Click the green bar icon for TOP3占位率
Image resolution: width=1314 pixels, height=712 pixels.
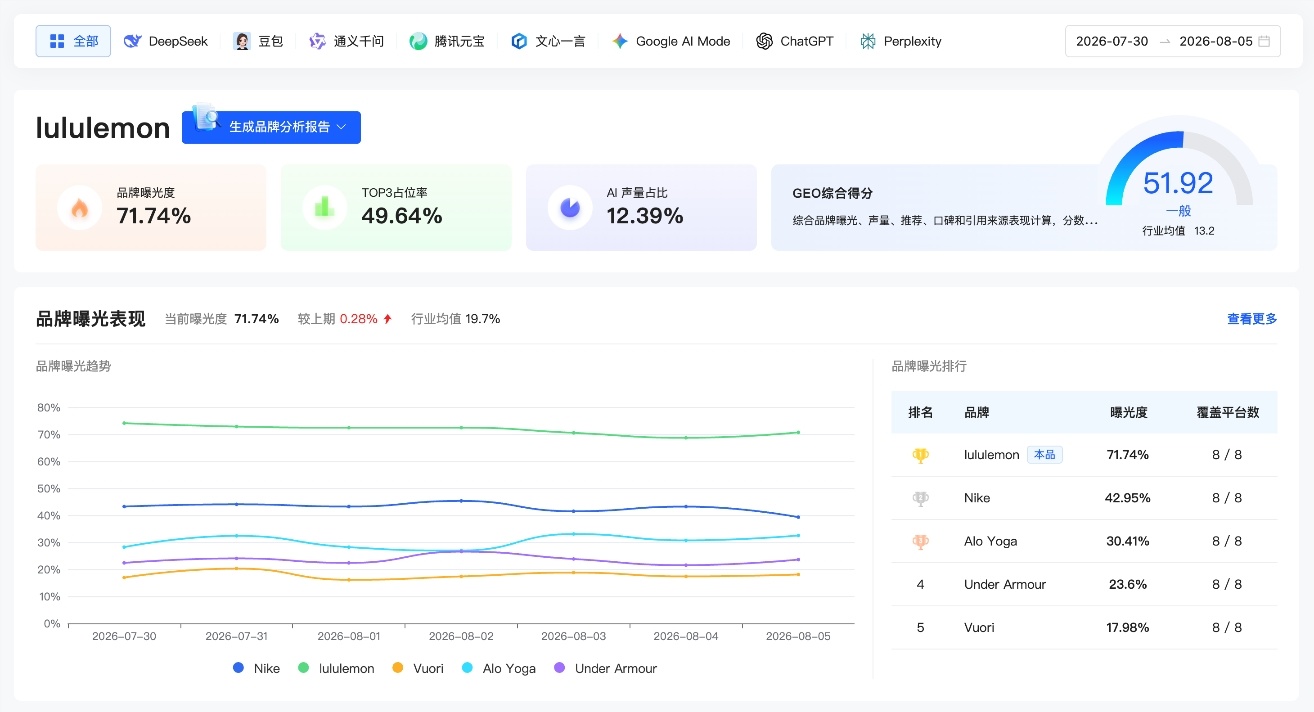pyautogui.click(x=324, y=207)
